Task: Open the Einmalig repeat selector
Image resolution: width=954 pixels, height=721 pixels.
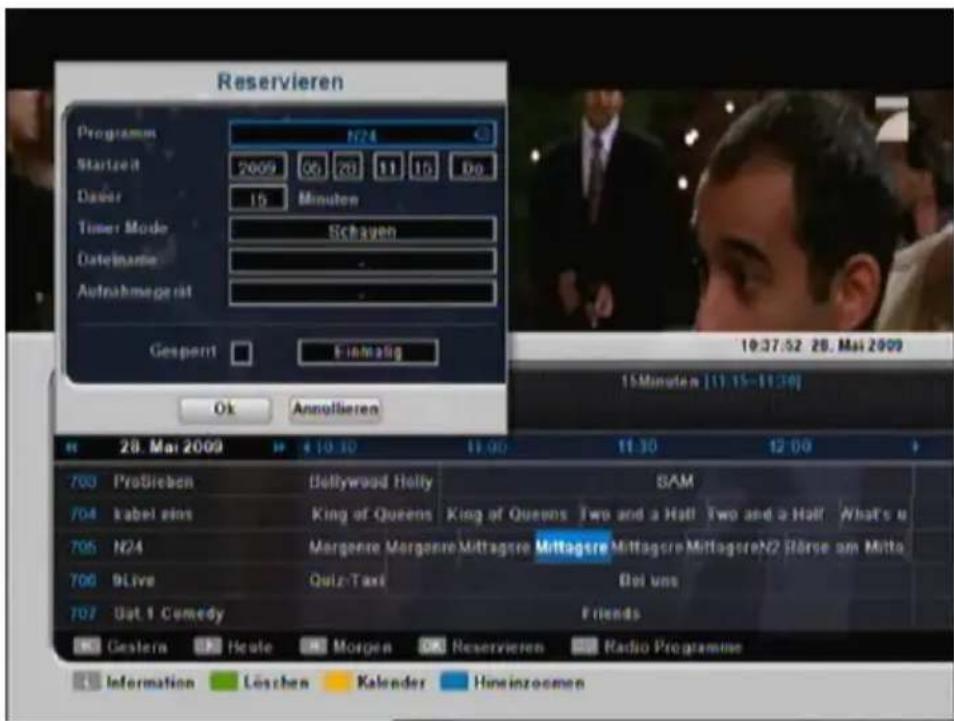Action: 368,352
